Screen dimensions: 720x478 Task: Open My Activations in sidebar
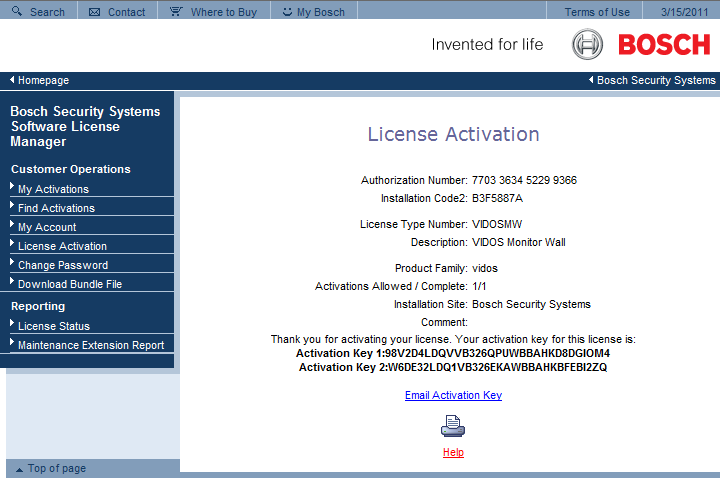[x=53, y=189]
